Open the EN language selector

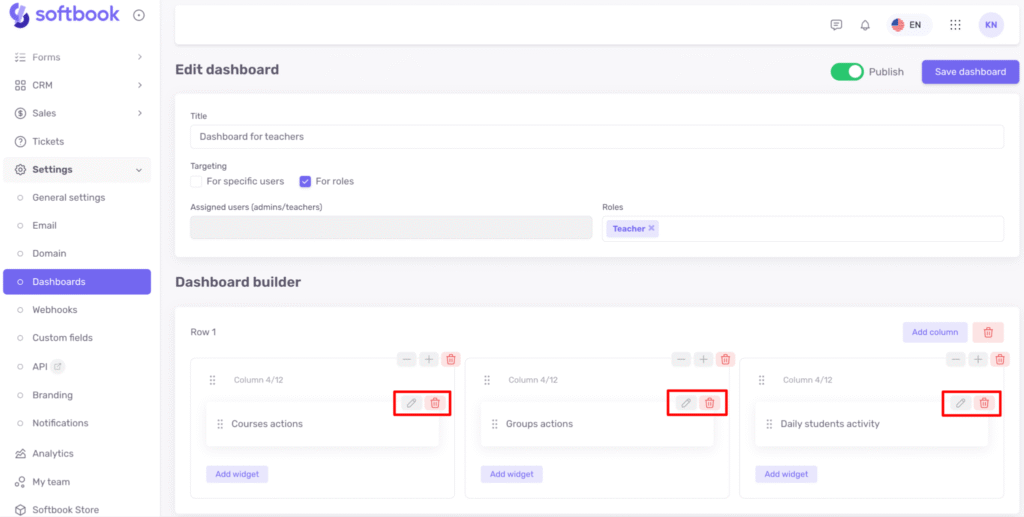pos(906,25)
